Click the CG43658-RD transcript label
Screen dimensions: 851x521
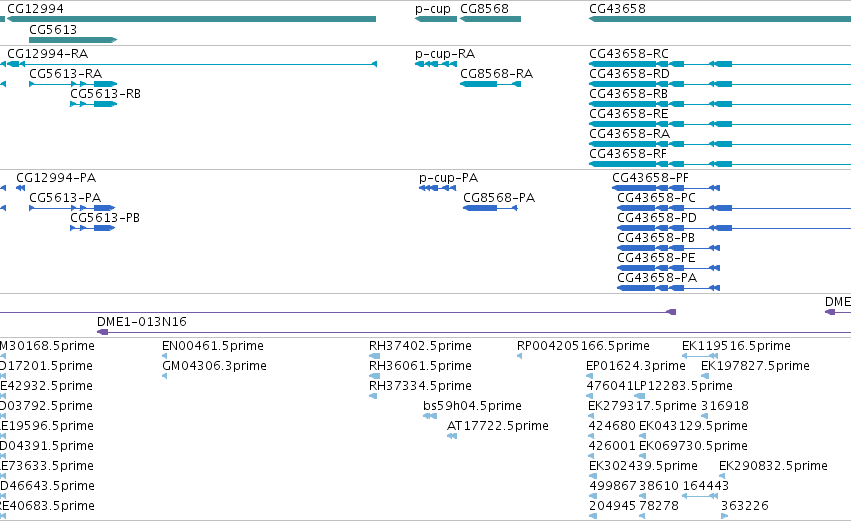point(629,74)
